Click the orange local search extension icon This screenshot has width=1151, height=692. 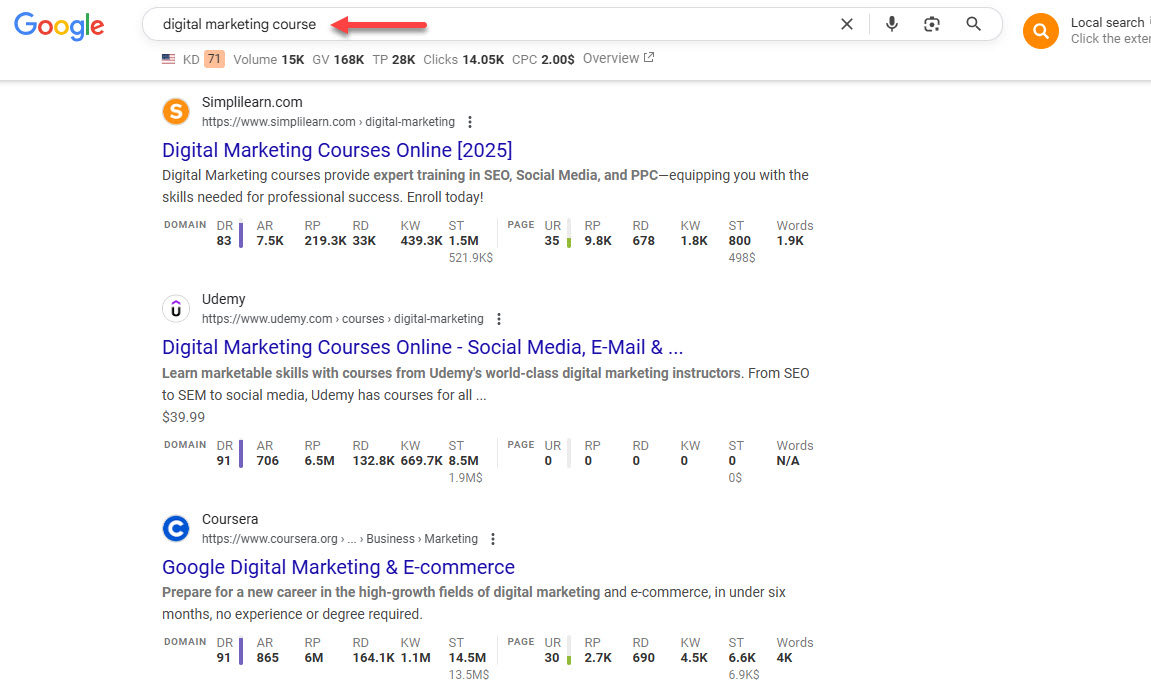pos(1040,31)
